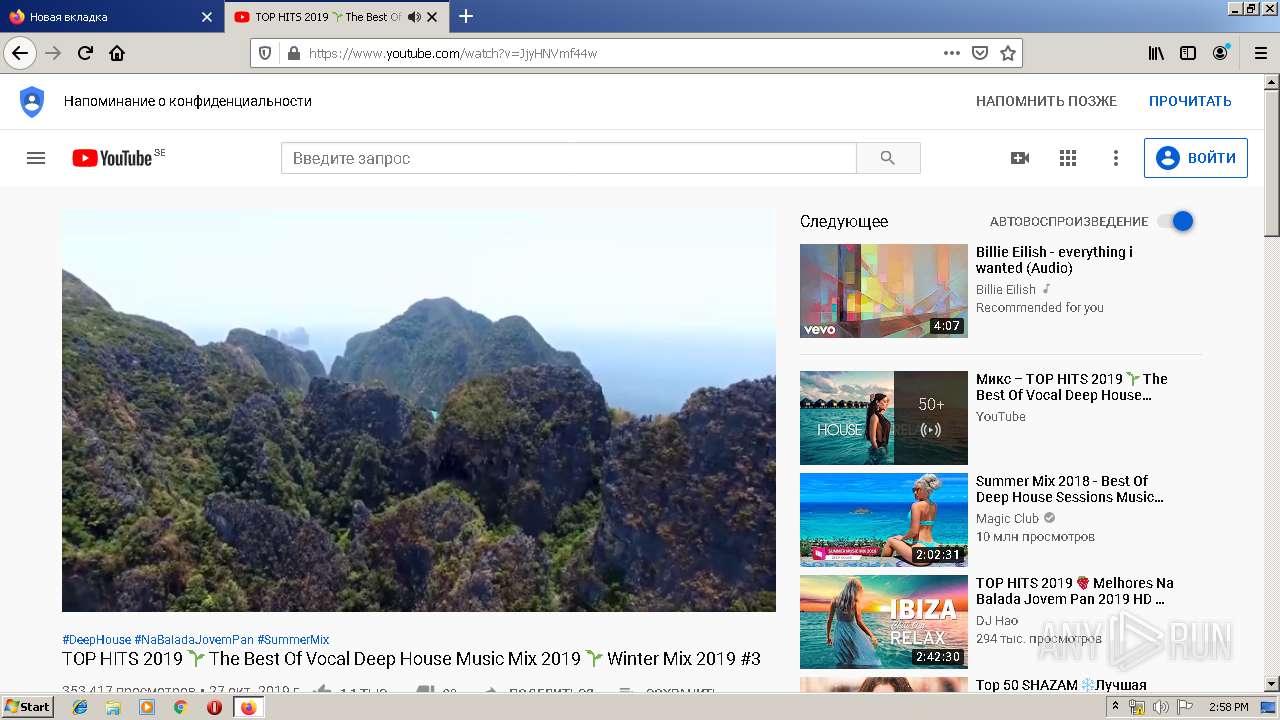Switch to the Новая вкладка tab
This screenshot has width=1280, height=720.
pos(112,17)
